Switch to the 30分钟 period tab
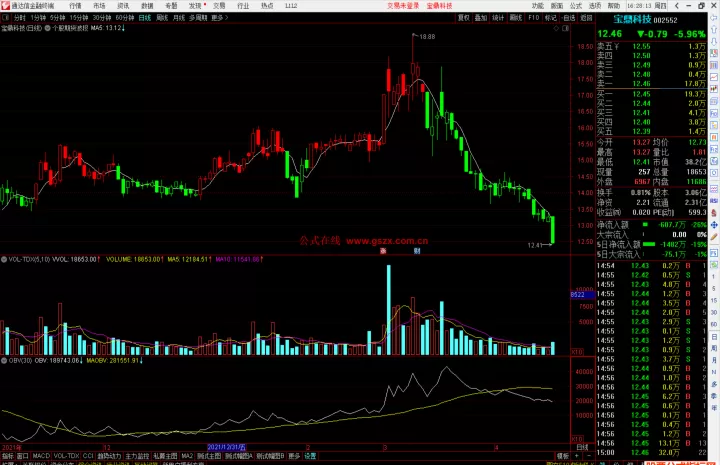720x465 pixels. [102, 17]
